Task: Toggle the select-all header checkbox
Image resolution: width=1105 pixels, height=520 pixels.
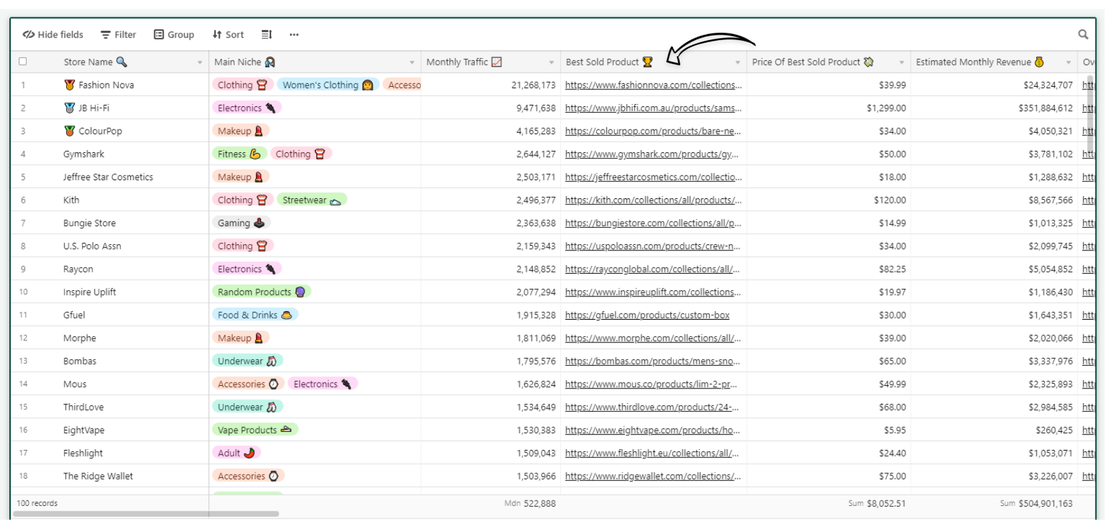Action: 23,62
